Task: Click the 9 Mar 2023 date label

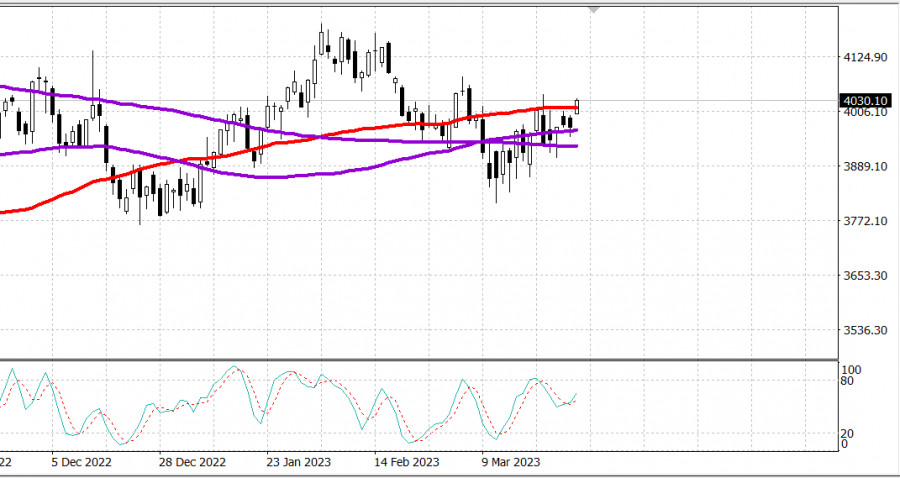Action: pyautogui.click(x=510, y=463)
